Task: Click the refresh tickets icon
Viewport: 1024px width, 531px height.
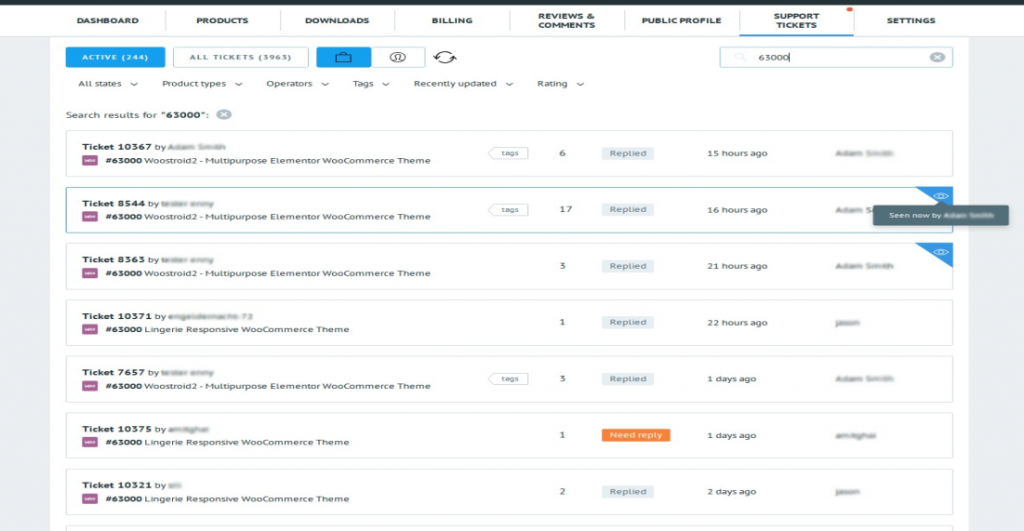Action: point(445,58)
